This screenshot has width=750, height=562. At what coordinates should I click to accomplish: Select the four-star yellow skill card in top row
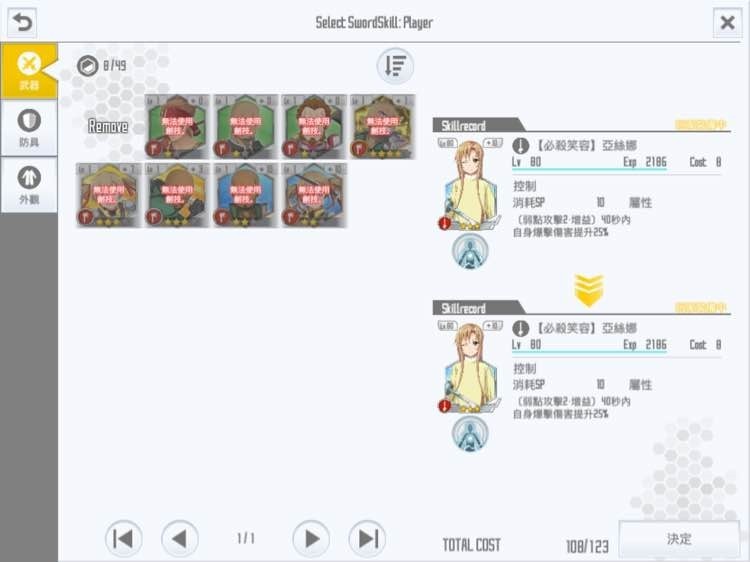[383, 127]
